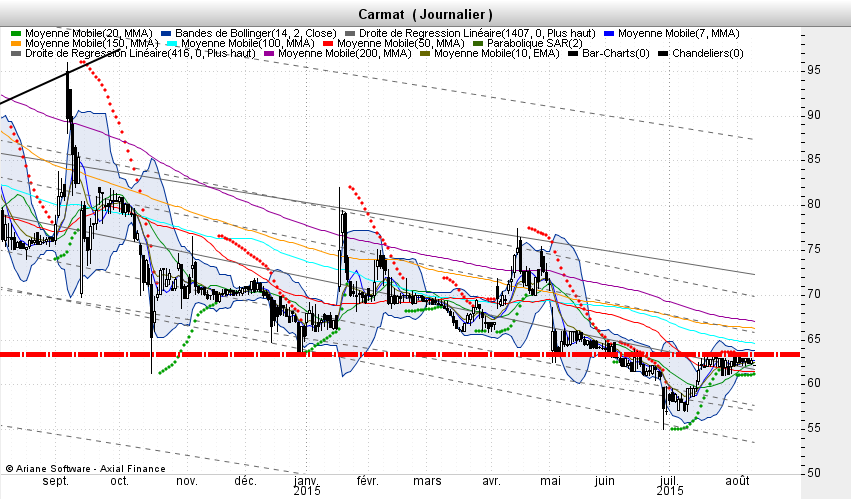Select the 'Moyenne Mobile(50, MMA)' legend label

(x=401, y=43)
